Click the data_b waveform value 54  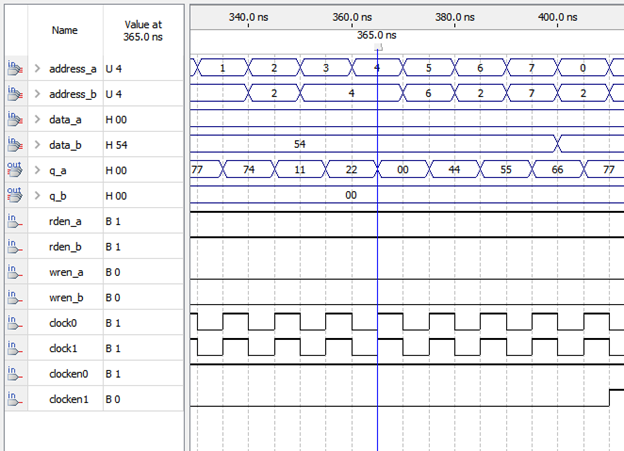(x=299, y=144)
